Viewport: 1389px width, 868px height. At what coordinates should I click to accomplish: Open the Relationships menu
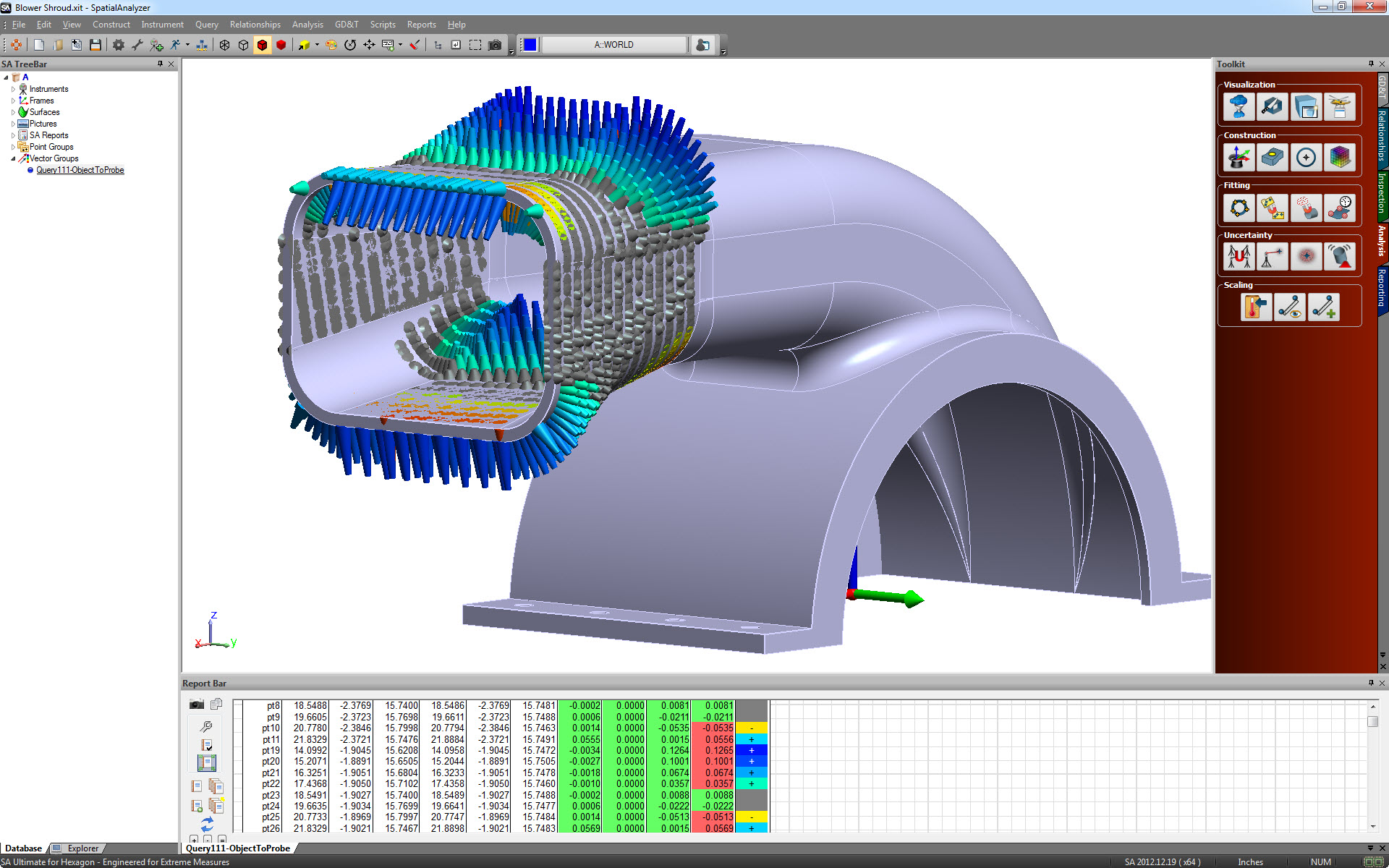pos(255,25)
